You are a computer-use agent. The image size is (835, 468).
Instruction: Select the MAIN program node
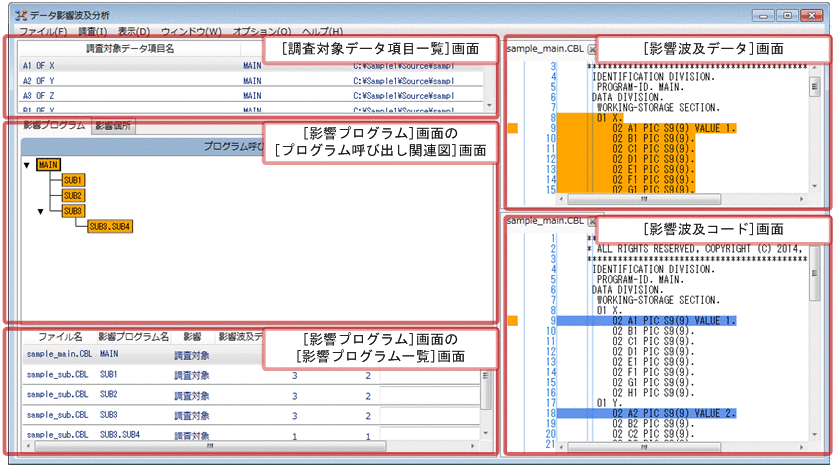click(48, 165)
